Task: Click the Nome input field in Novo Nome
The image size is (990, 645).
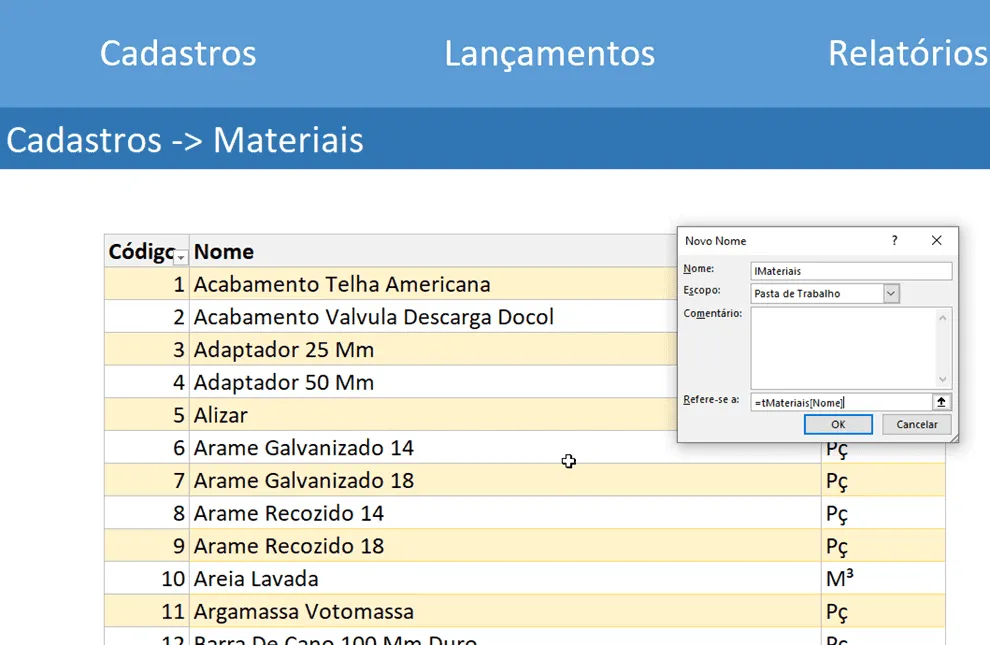Action: [851, 271]
